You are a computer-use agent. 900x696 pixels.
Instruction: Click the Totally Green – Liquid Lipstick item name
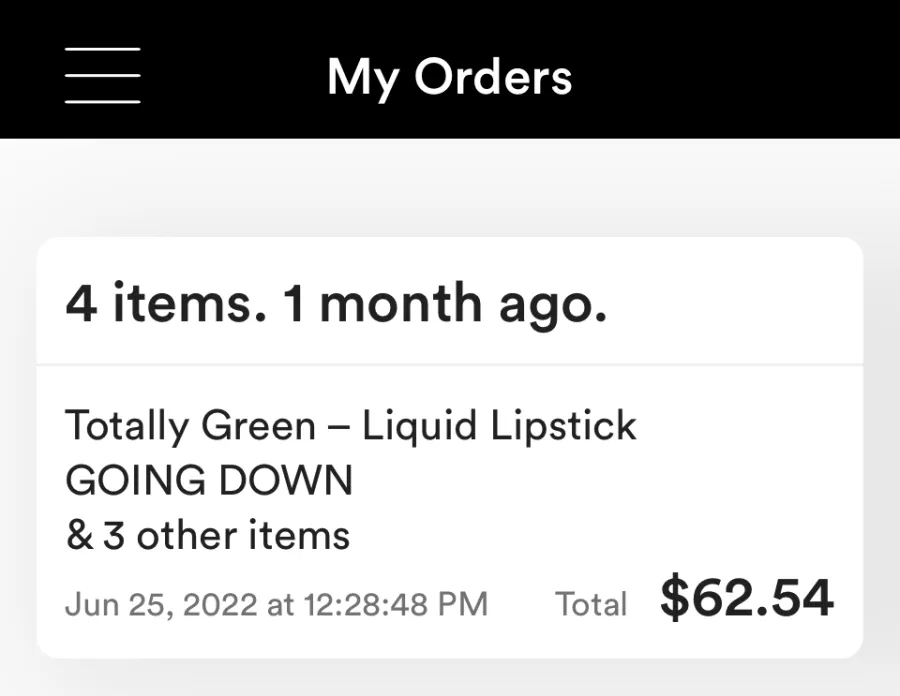[x=351, y=426]
